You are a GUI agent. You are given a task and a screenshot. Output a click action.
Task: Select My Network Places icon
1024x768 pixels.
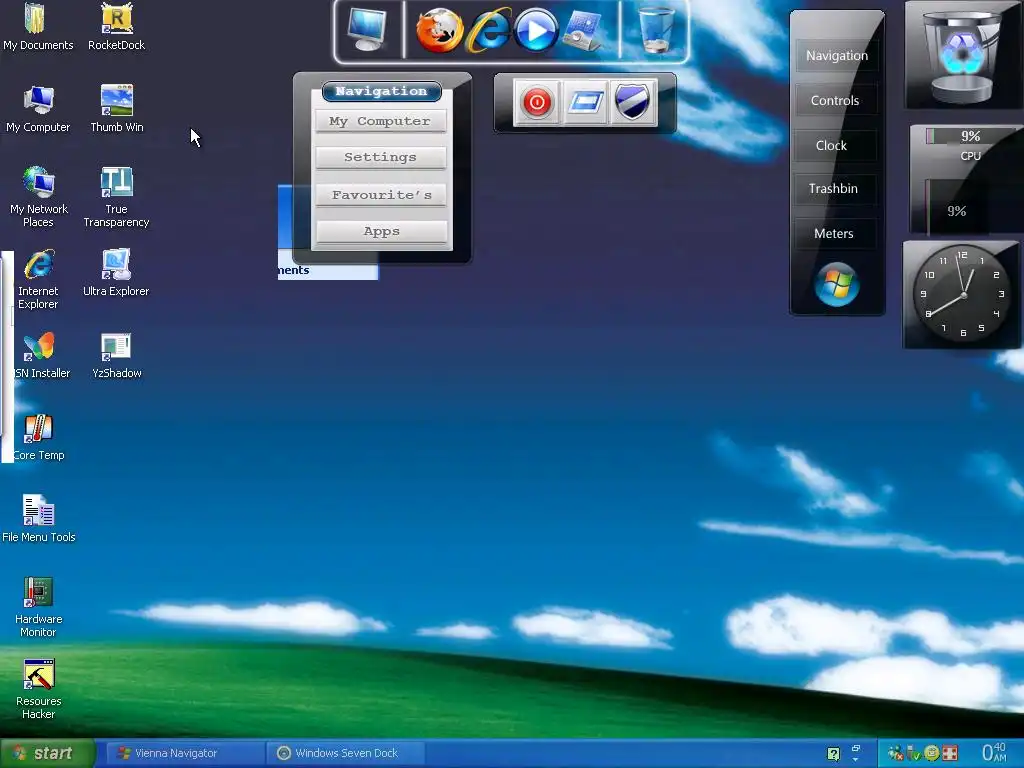tap(39, 197)
